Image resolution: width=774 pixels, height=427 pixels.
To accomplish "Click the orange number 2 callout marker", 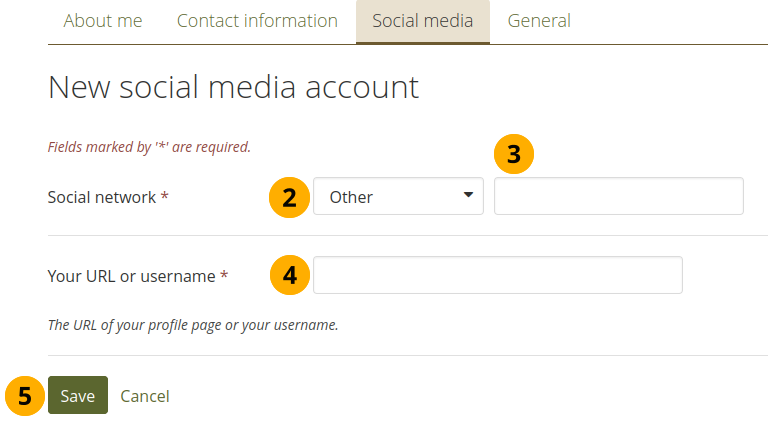I will coord(289,197).
